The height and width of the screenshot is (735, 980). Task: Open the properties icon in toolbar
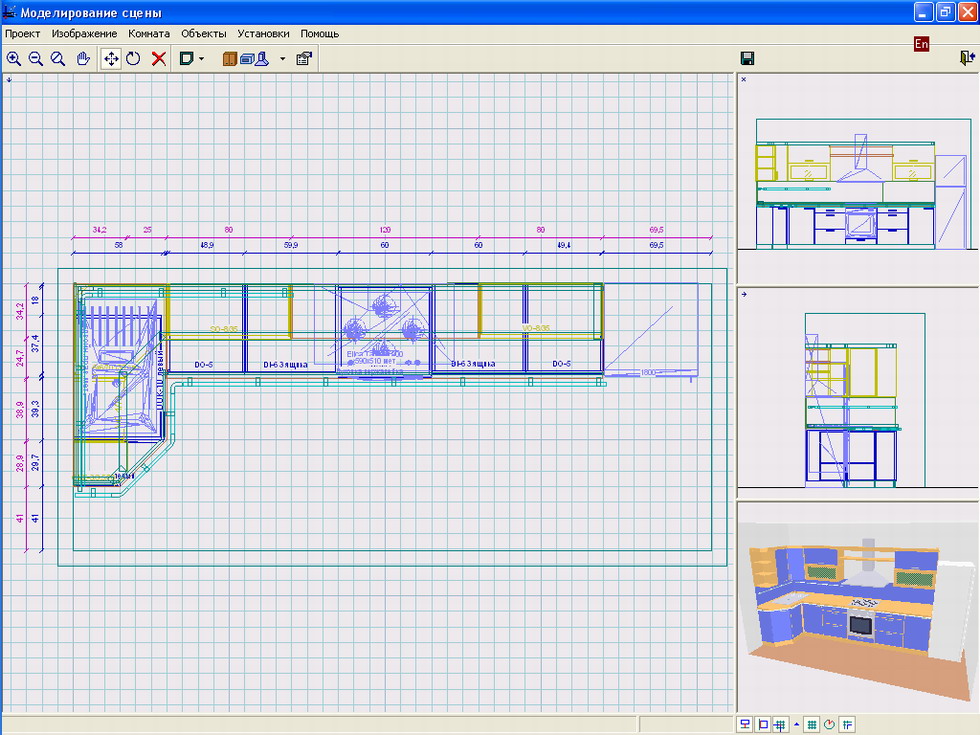pyautogui.click(x=304, y=59)
